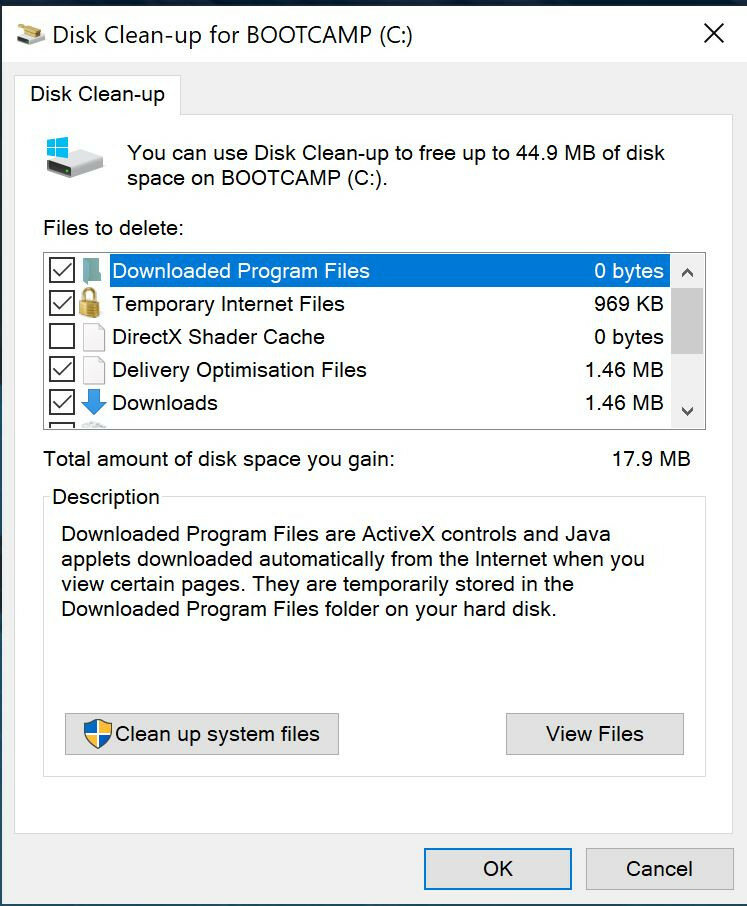Enable the DirectX Shader Cache checkbox
Image resolution: width=747 pixels, height=906 pixels.
[62, 336]
